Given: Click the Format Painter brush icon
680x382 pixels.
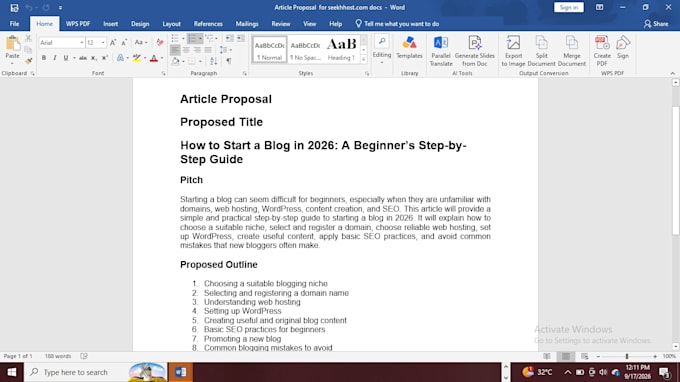Looking at the screenshot, I should pos(29,61).
